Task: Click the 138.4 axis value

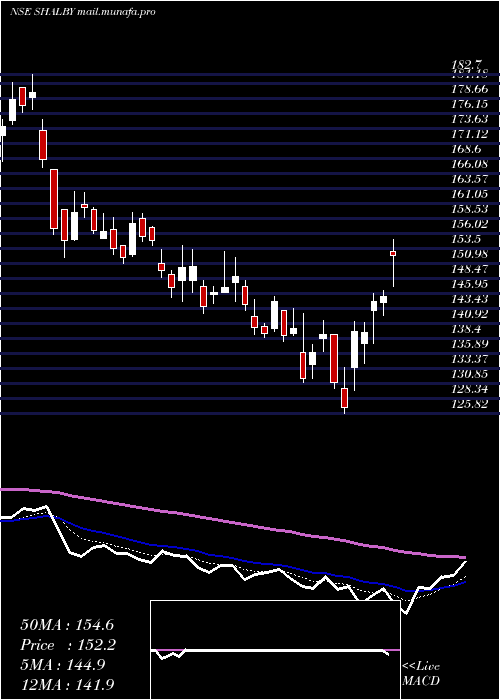Action: tap(466, 329)
